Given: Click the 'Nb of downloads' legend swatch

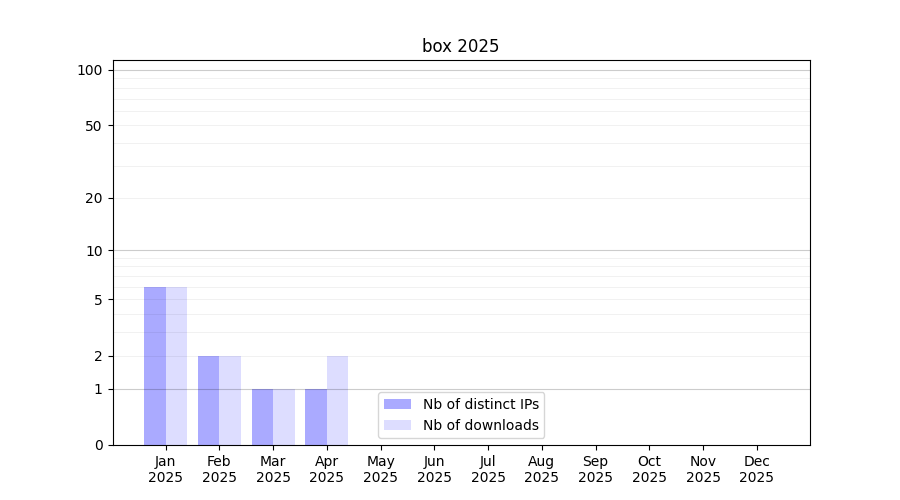Looking at the screenshot, I should pyautogui.click(x=397, y=425).
